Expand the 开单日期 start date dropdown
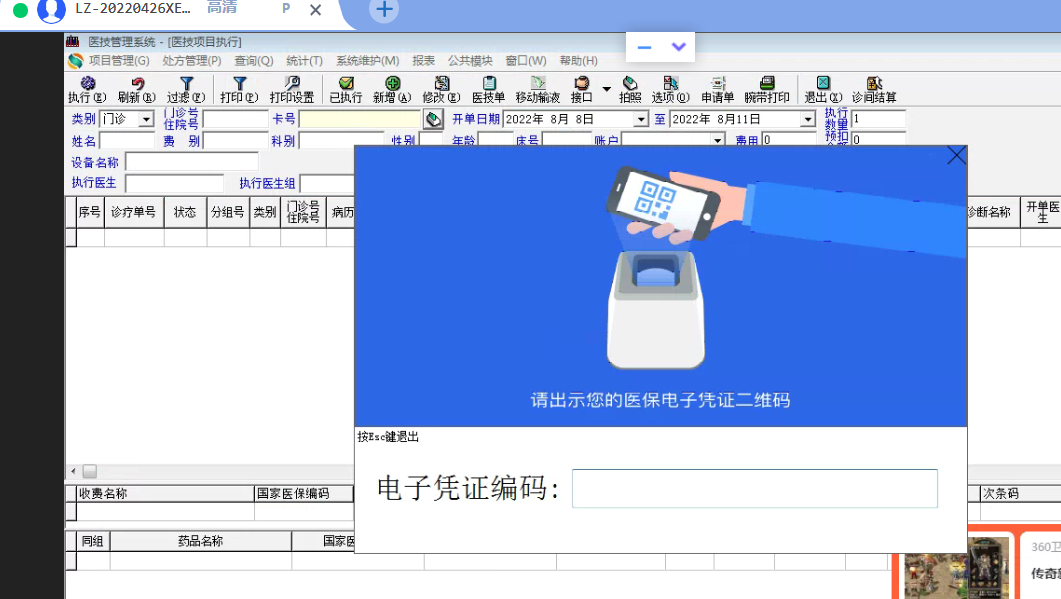The width and height of the screenshot is (1061, 599). pyautogui.click(x=640, y=119)
